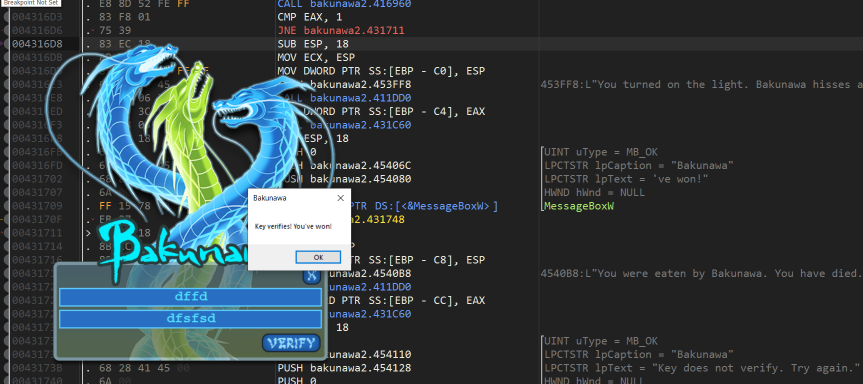Toggle breakpoint dot beside address 004316D6

point(6,30)
